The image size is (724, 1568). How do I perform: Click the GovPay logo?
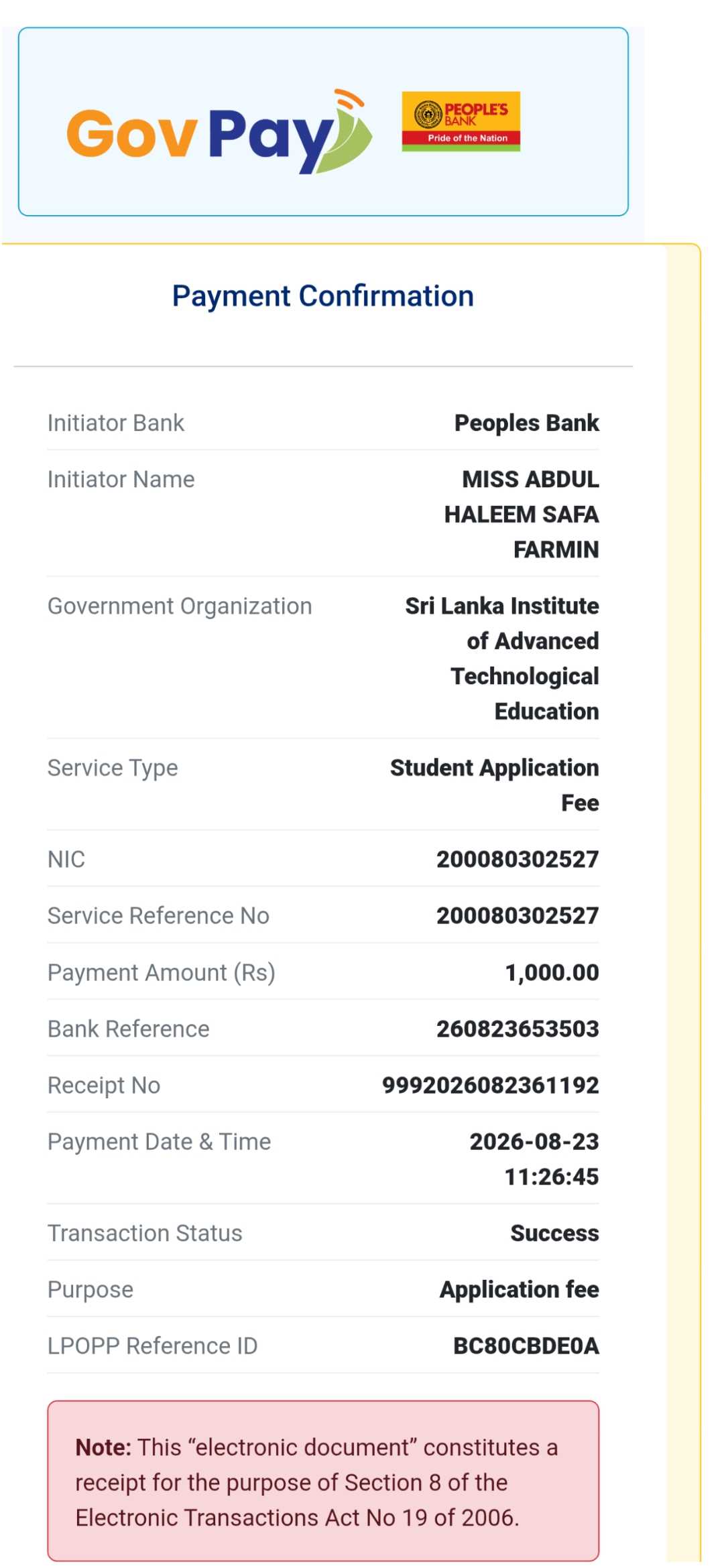click(x=220, y=131)
